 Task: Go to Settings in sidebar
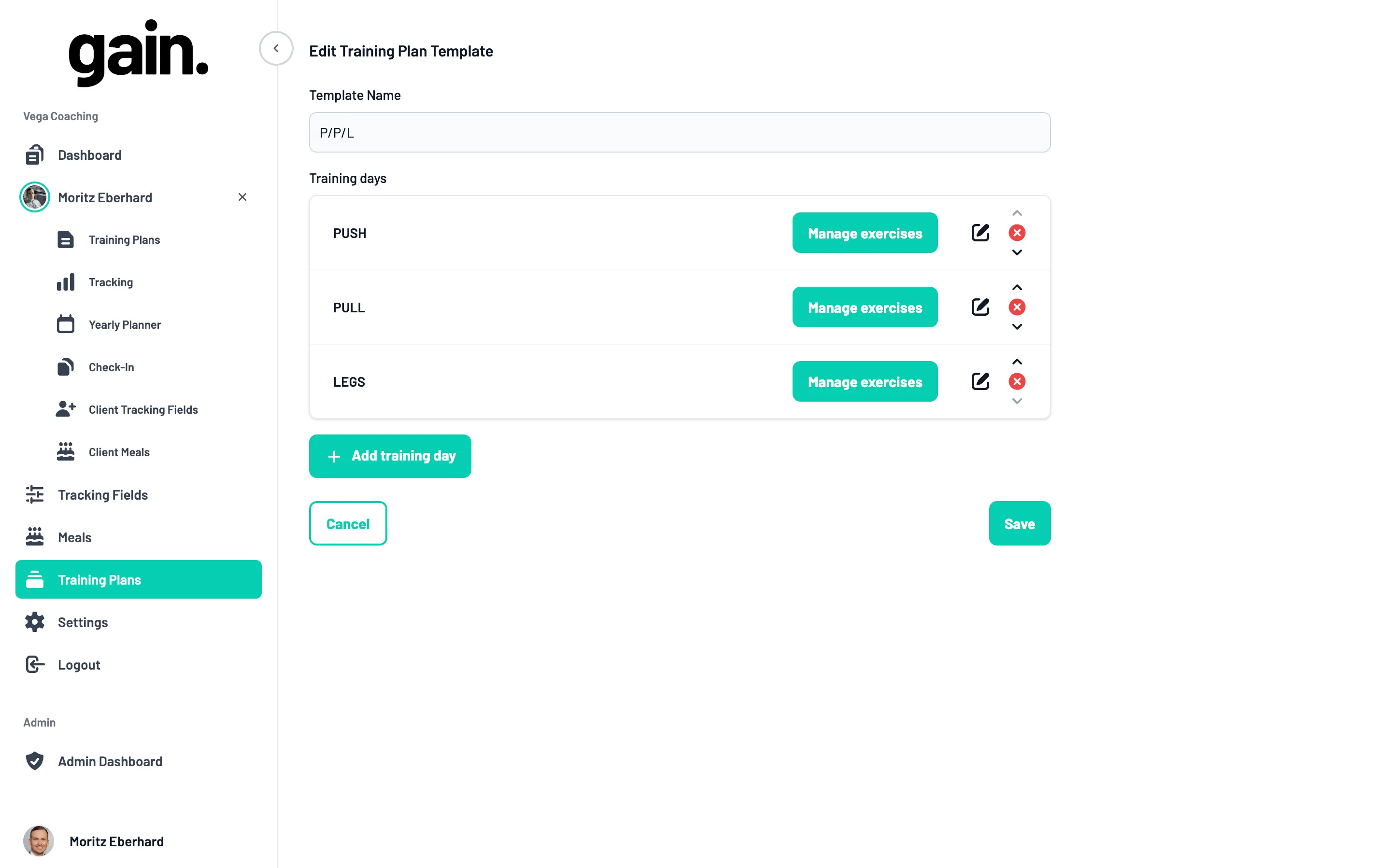click(x=83, y=622)
